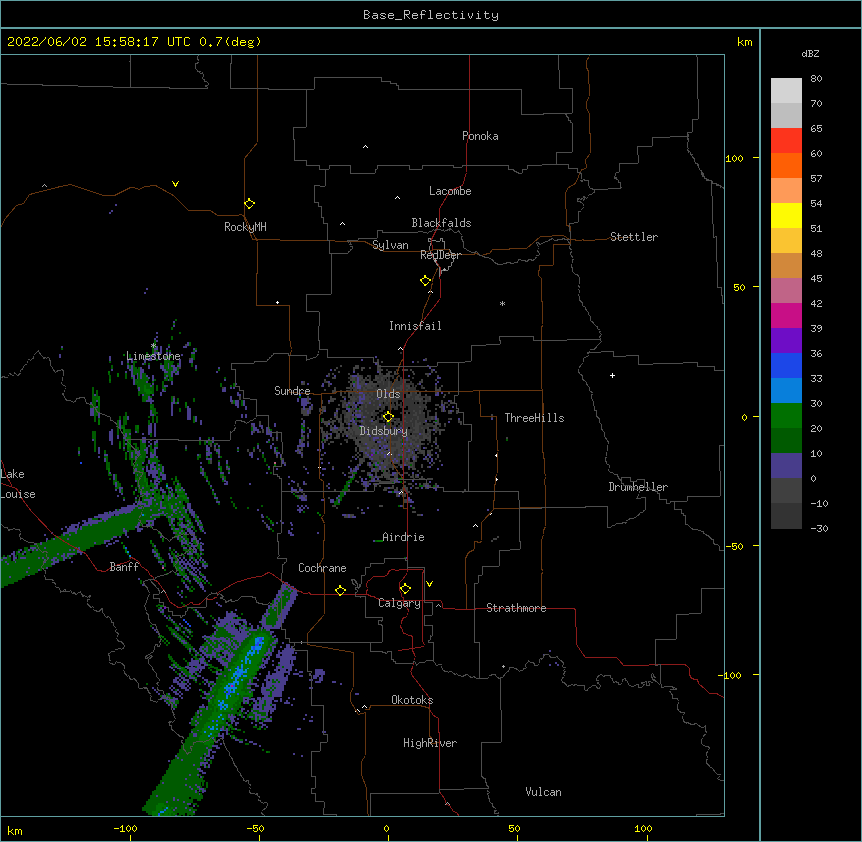The height and width of the screenshot is (842, 862).
Task: Click the Didsbury town label
Action: tap(384, 431)
